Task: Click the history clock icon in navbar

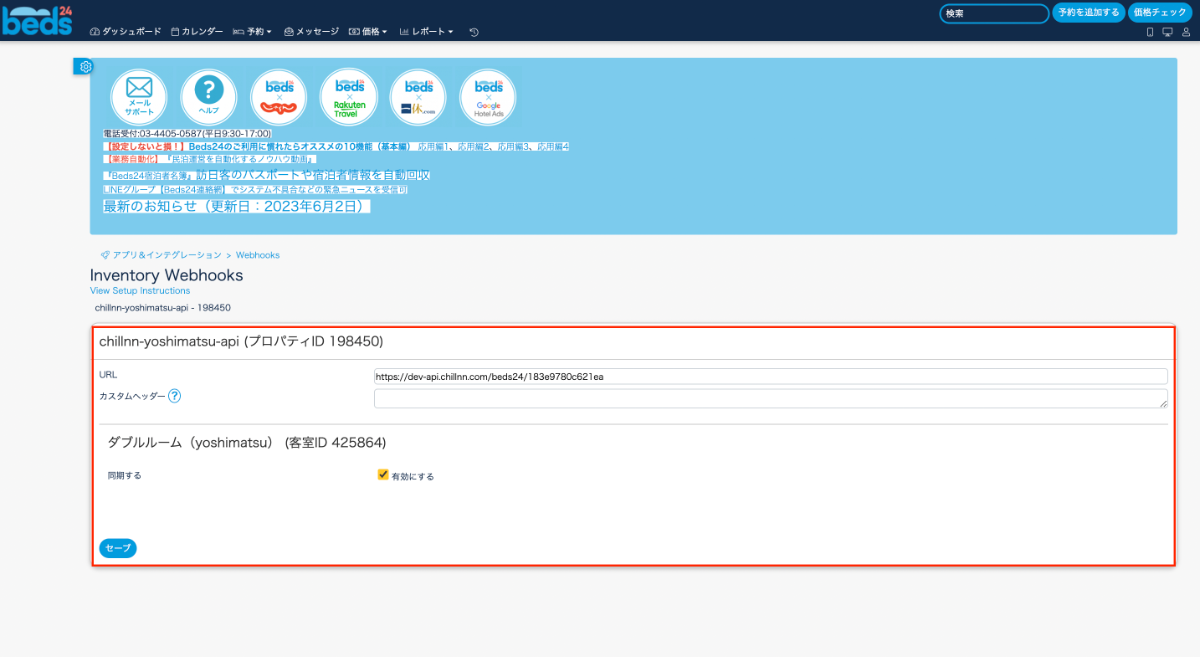Action: (x=474, y=32)
